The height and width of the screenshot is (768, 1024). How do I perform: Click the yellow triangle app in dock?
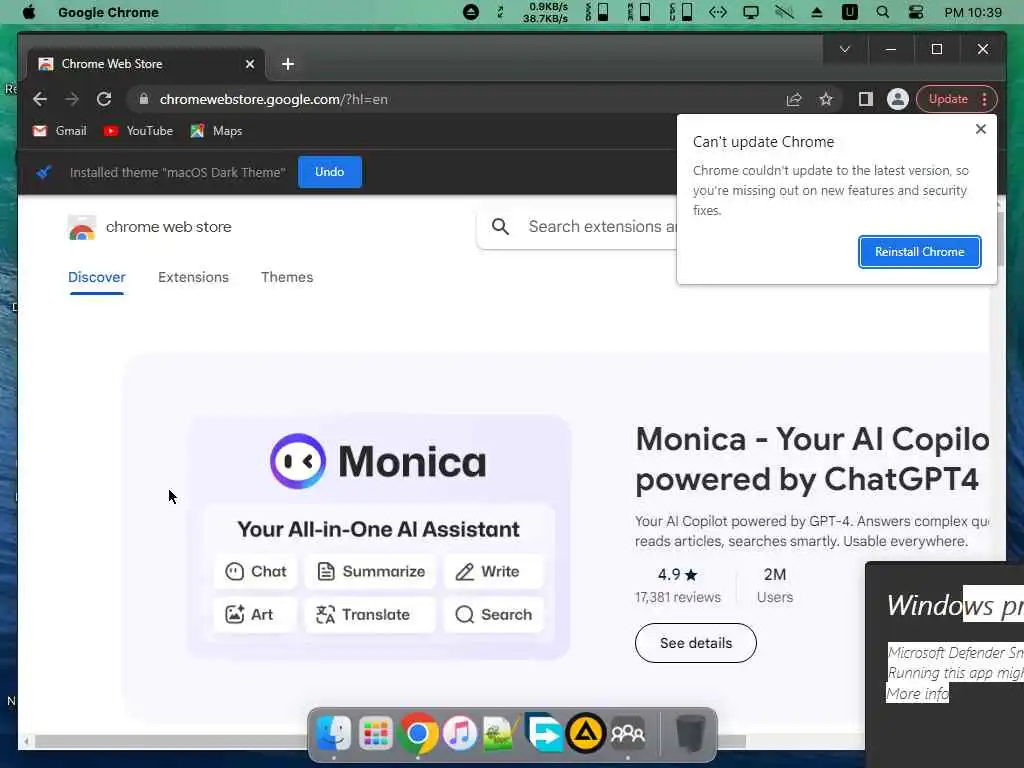pyautogui.click(x=586, y=734)
